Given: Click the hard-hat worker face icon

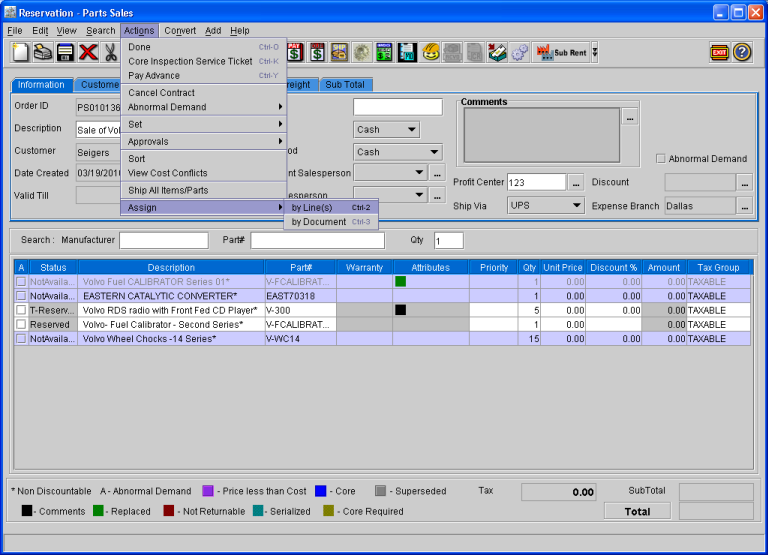Looking at the screenshot, I should [431, 52].
